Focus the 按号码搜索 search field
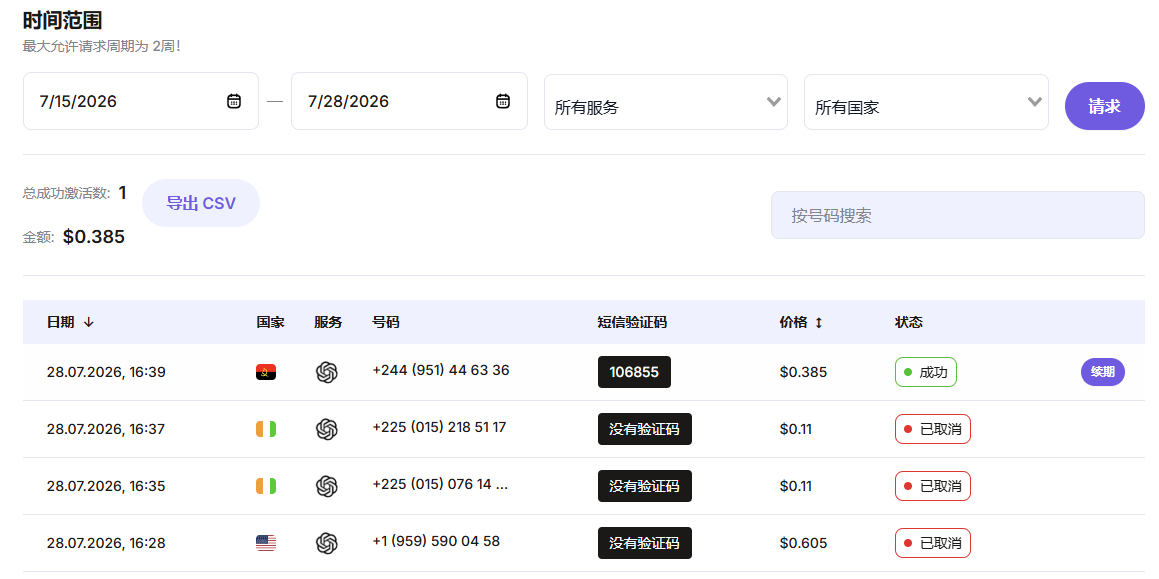 coord(958,215)
